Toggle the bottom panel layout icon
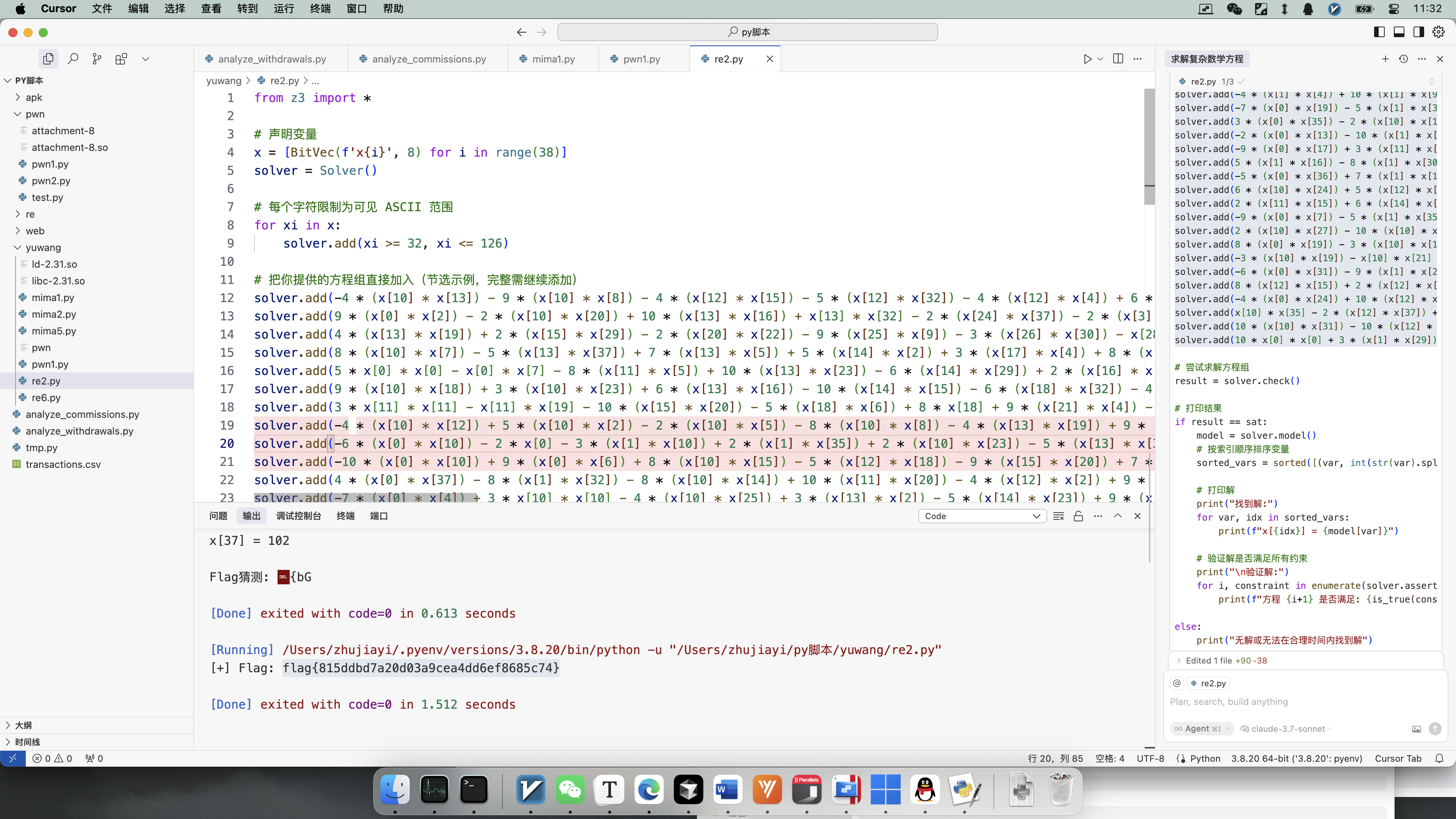This screenshot has height=819, width=1456. pyautogui.click(x=1399, y=32)
